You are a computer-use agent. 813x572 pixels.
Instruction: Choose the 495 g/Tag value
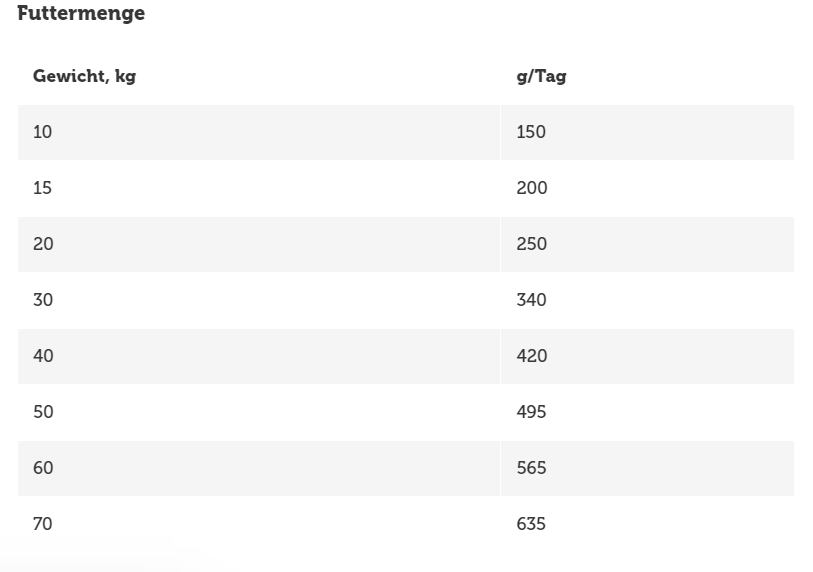click(532, 412)
